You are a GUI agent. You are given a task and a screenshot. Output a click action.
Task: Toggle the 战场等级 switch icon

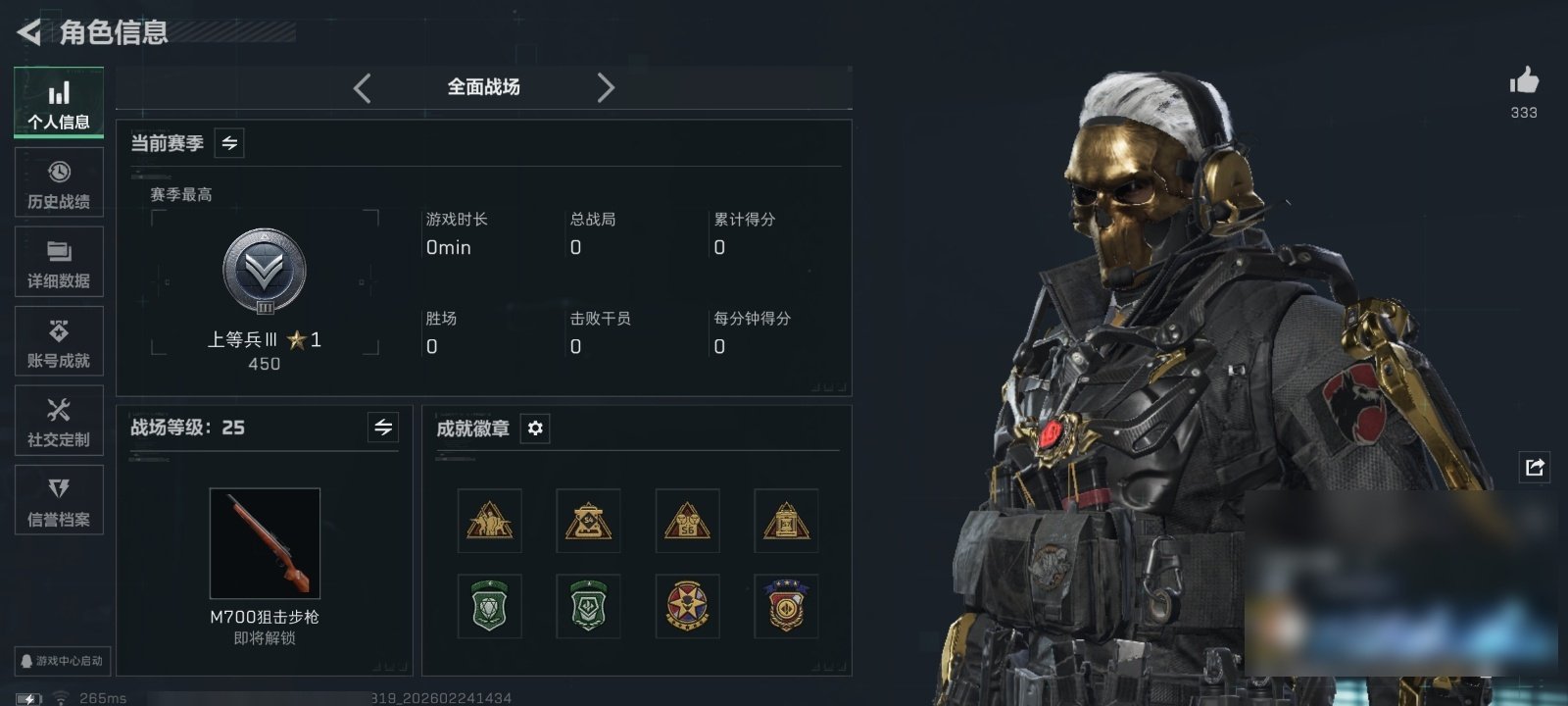pyautogui.click(x=383, y=428)
